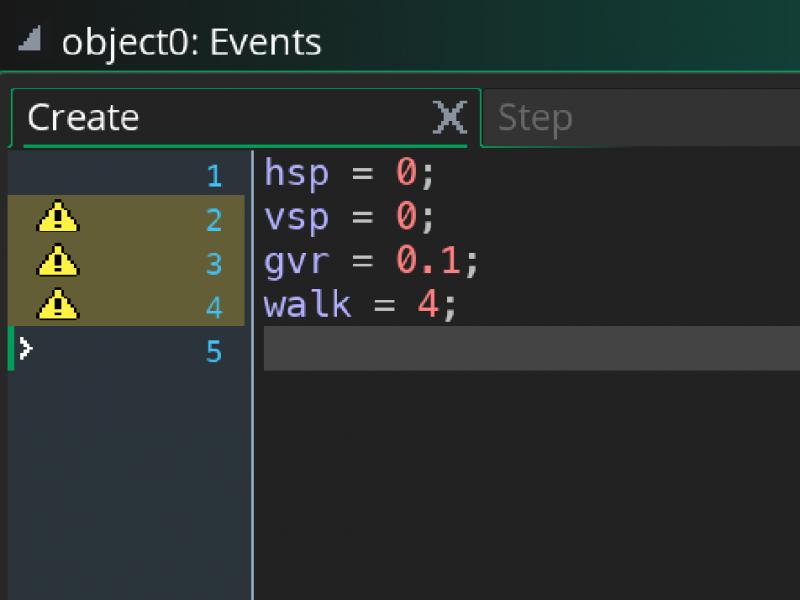Click the empty highlighted line 5
Image resolution: width=800 pixels, height=600 pixels.
point(530,348)
